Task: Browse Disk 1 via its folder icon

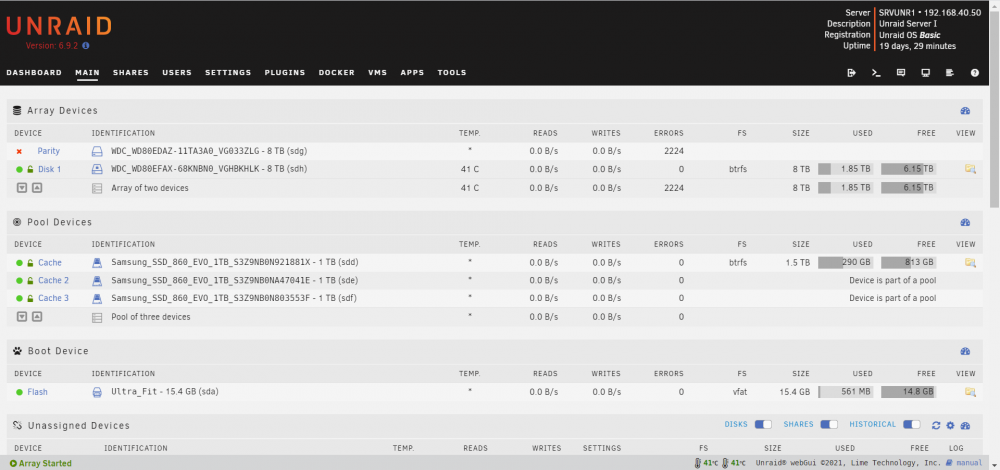Action: 971,169
